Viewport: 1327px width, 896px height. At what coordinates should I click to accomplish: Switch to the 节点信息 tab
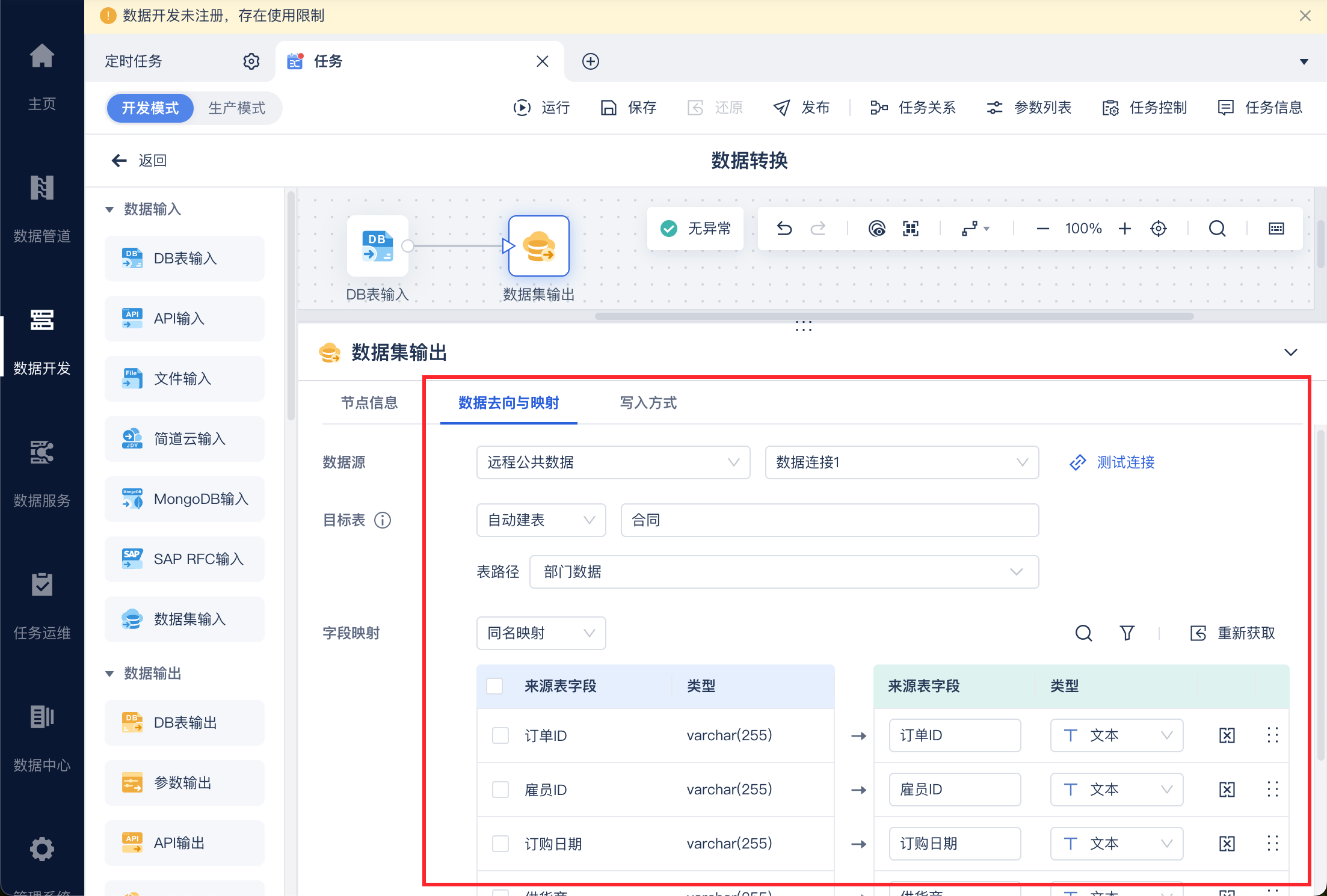[369, 403]
